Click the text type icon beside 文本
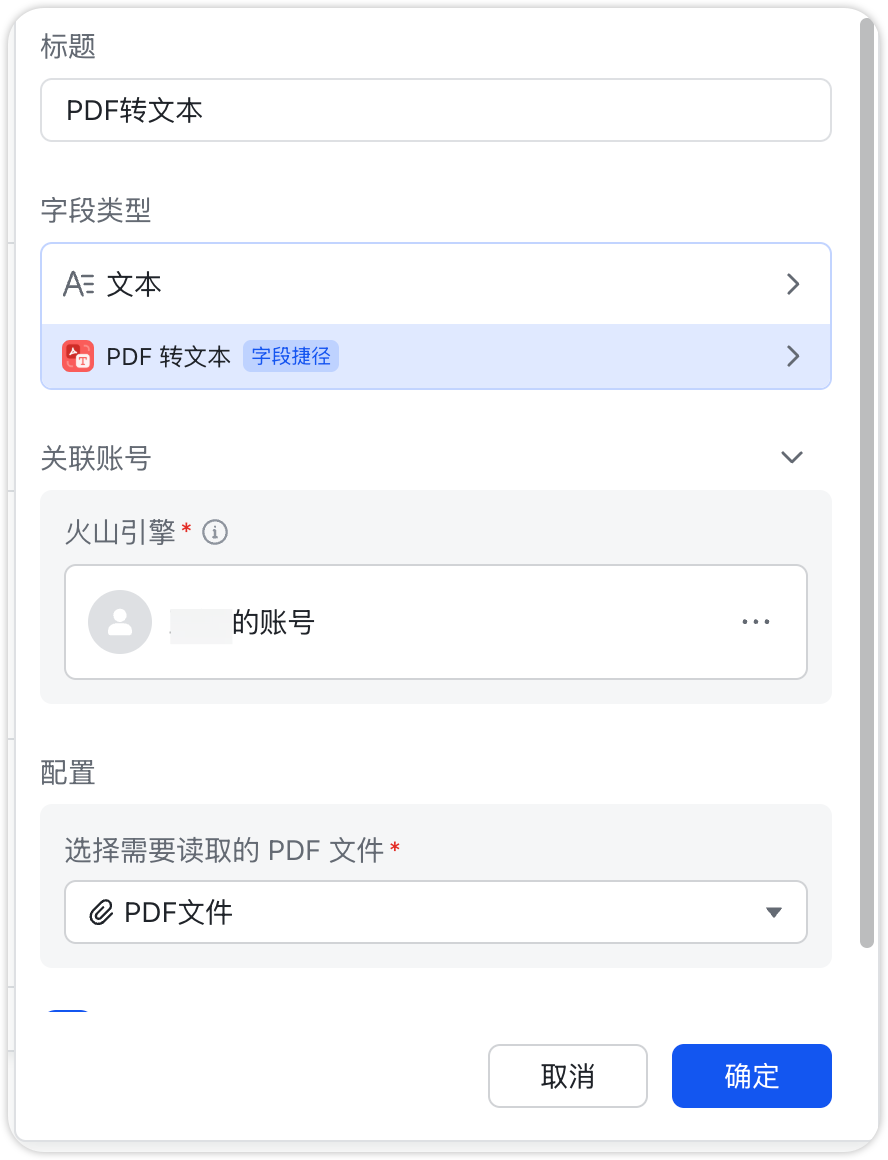This screenshot has height=1160, width=888. (78, 285)
